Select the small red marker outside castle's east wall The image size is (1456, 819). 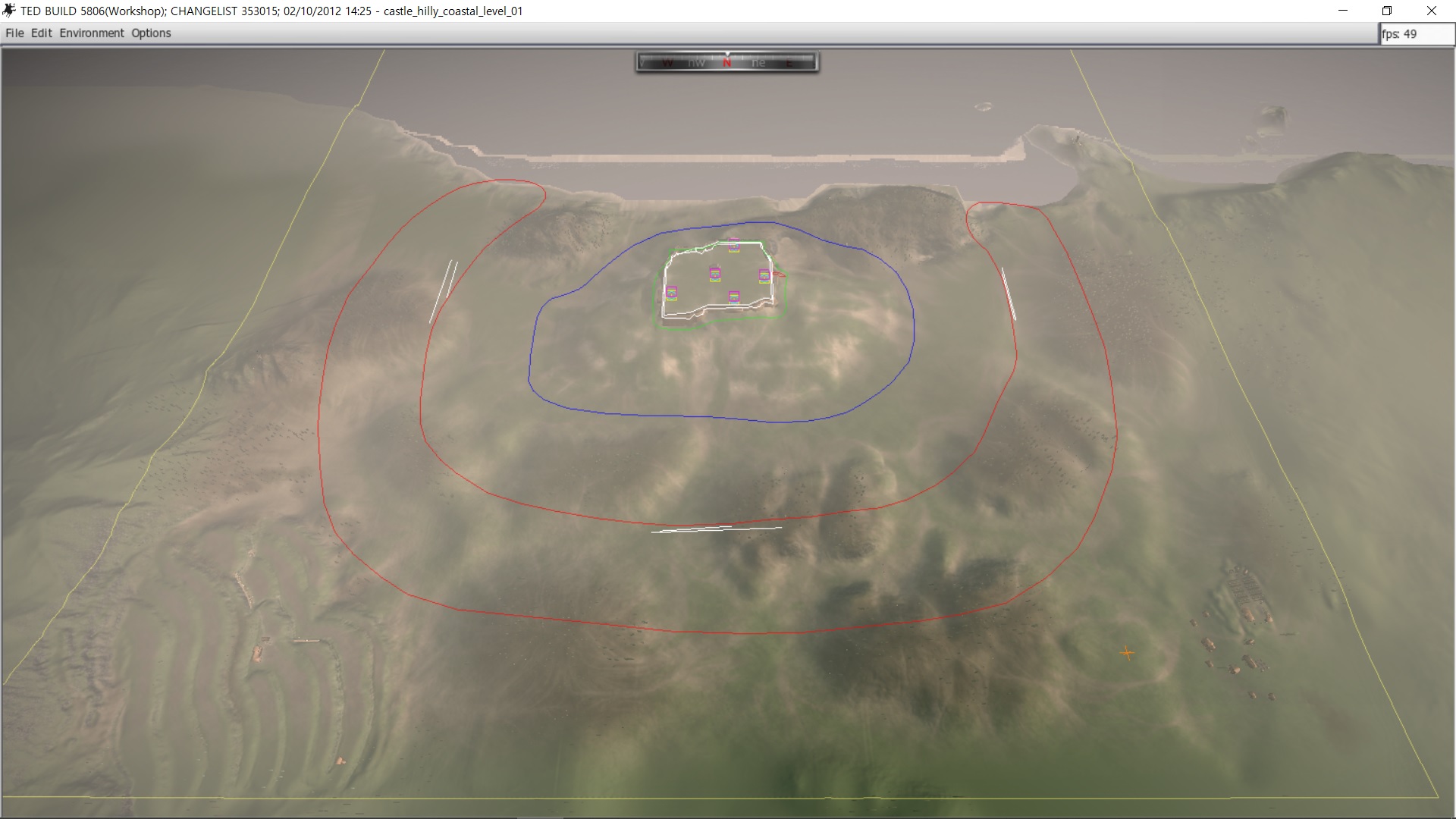pos(780,272)
